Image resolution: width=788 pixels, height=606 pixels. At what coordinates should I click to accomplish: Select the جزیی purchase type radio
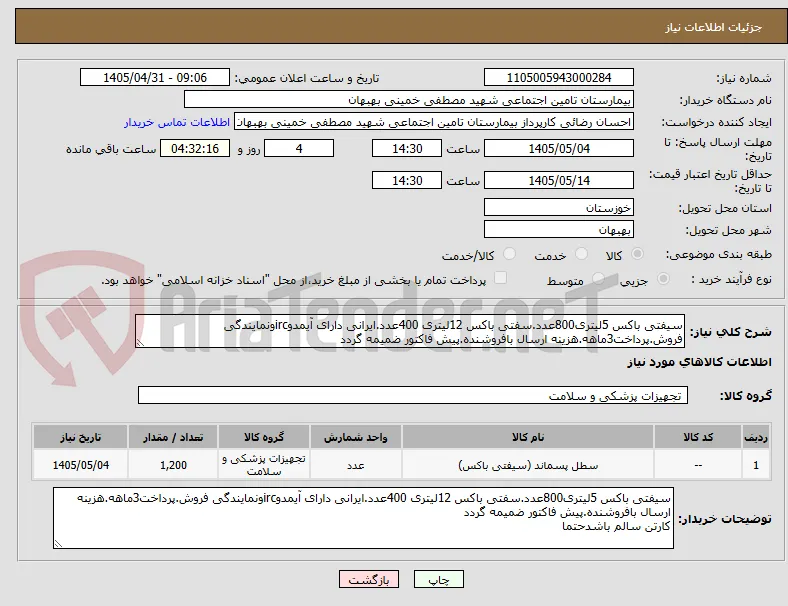pos(663,278)
